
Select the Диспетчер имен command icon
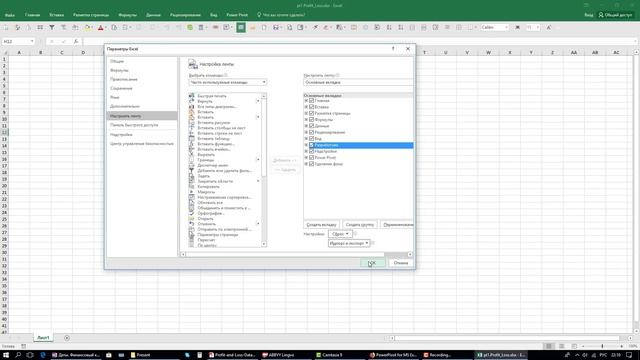click(191, 165)
